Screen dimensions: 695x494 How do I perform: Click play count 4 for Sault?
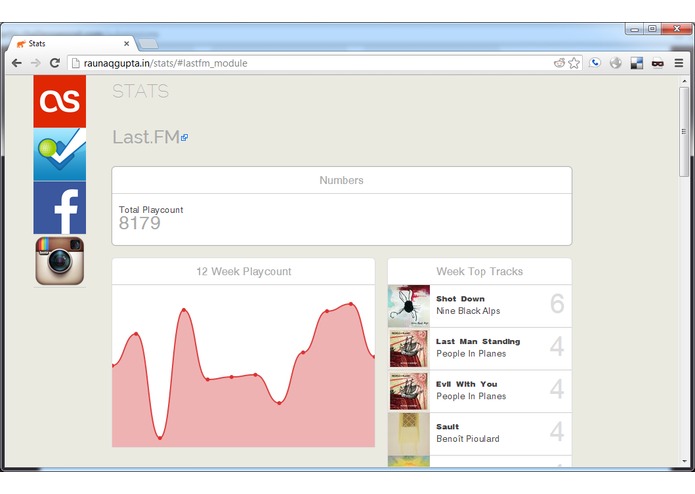coord(557,432)
